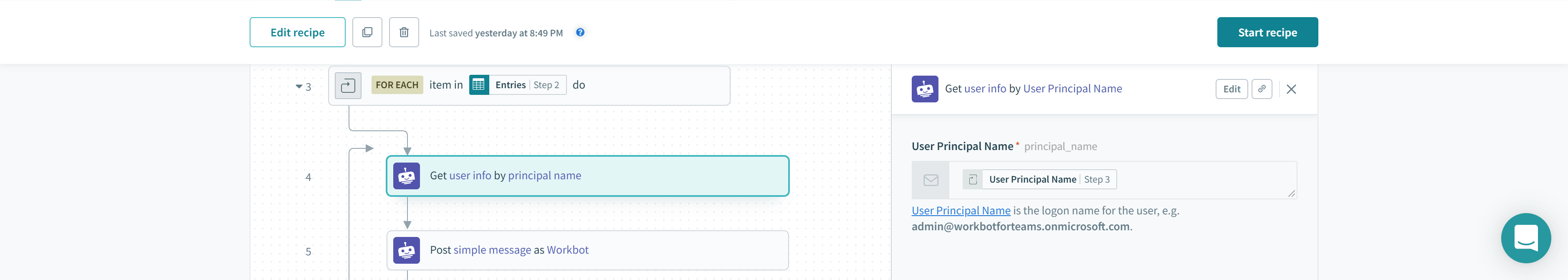Click the envelope icon beside the input field

click(930, 180)
